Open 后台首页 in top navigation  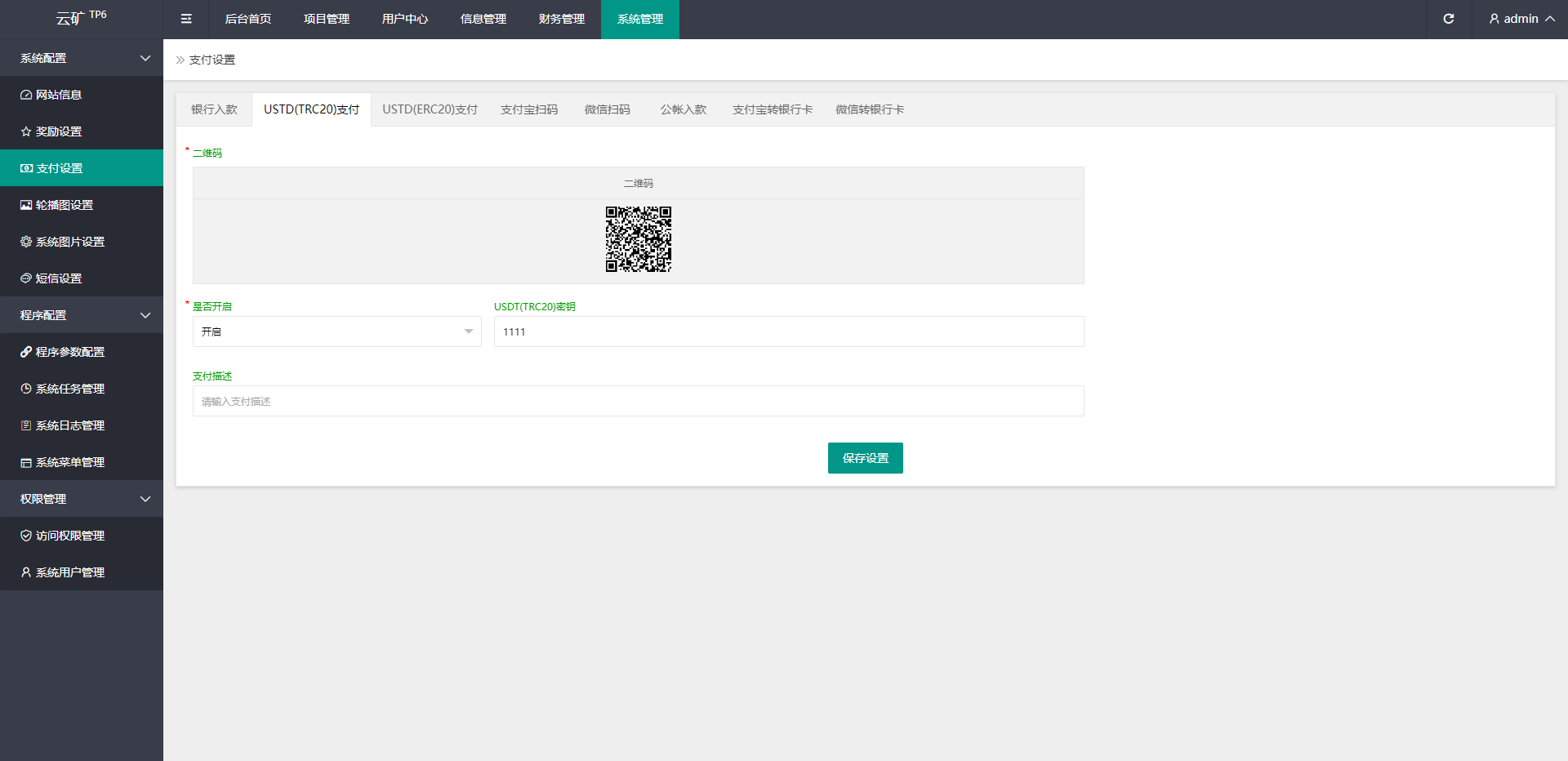coord(248,19)
